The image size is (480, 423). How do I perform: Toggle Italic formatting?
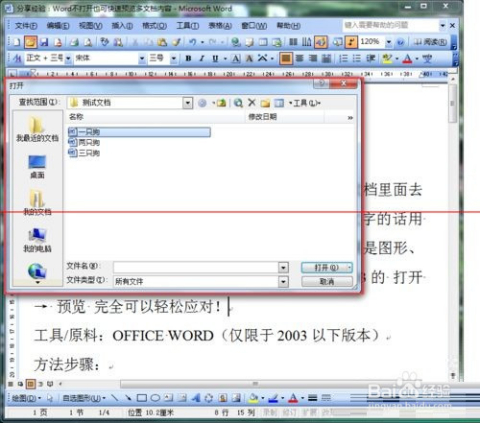pos(202,59)
